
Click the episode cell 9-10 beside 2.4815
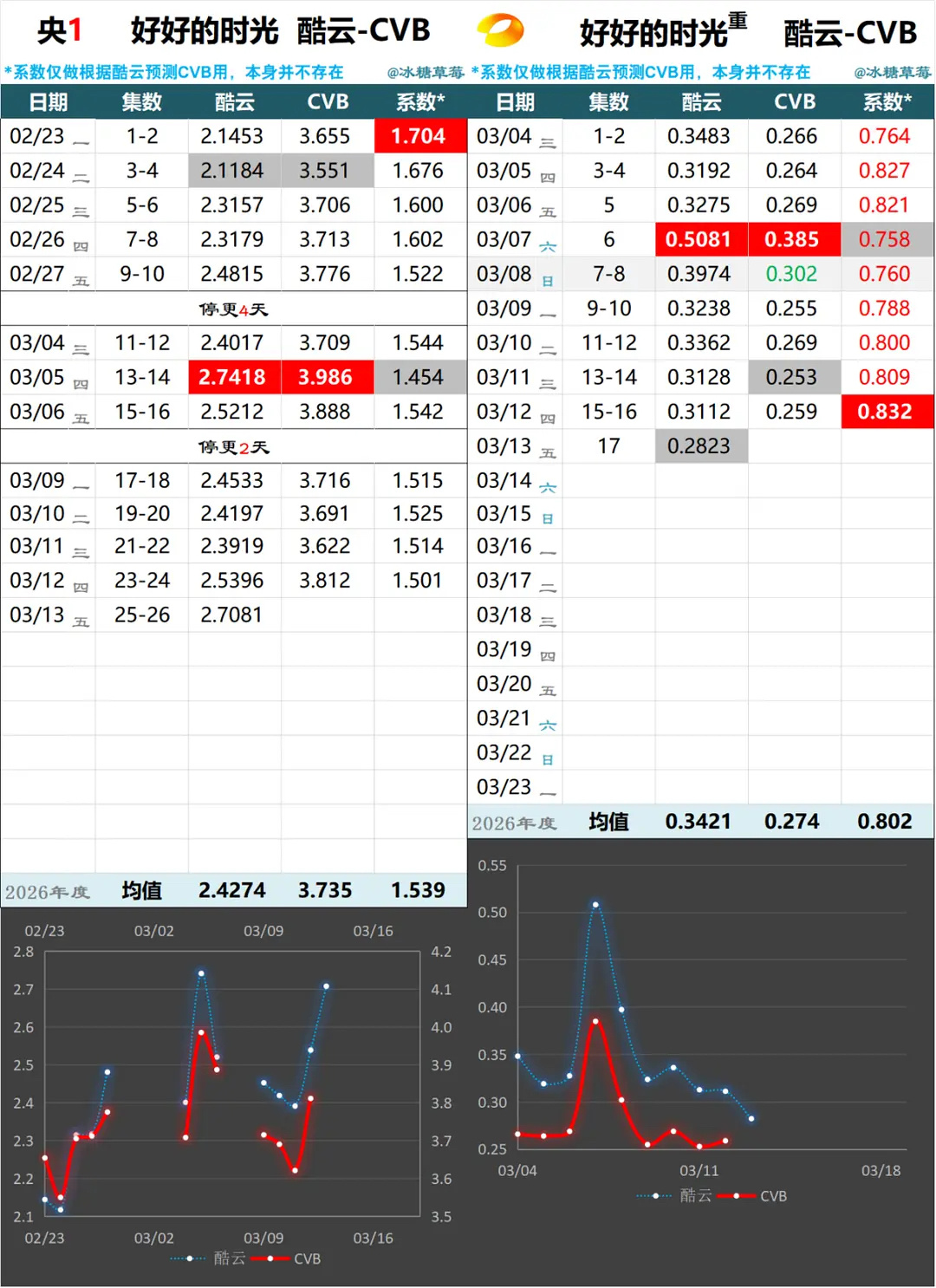click(x=142, y=274)
